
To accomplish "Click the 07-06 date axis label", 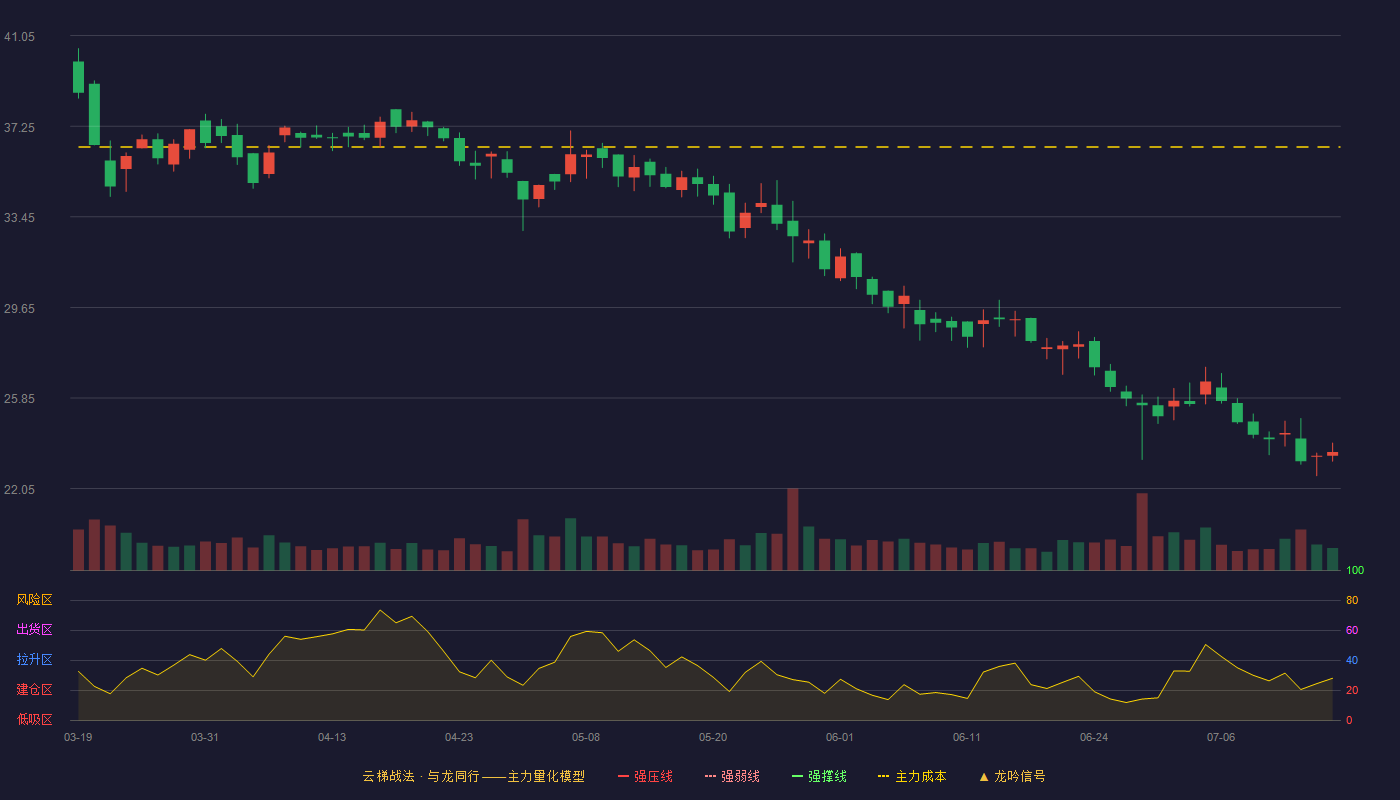I will (1221, 737).
